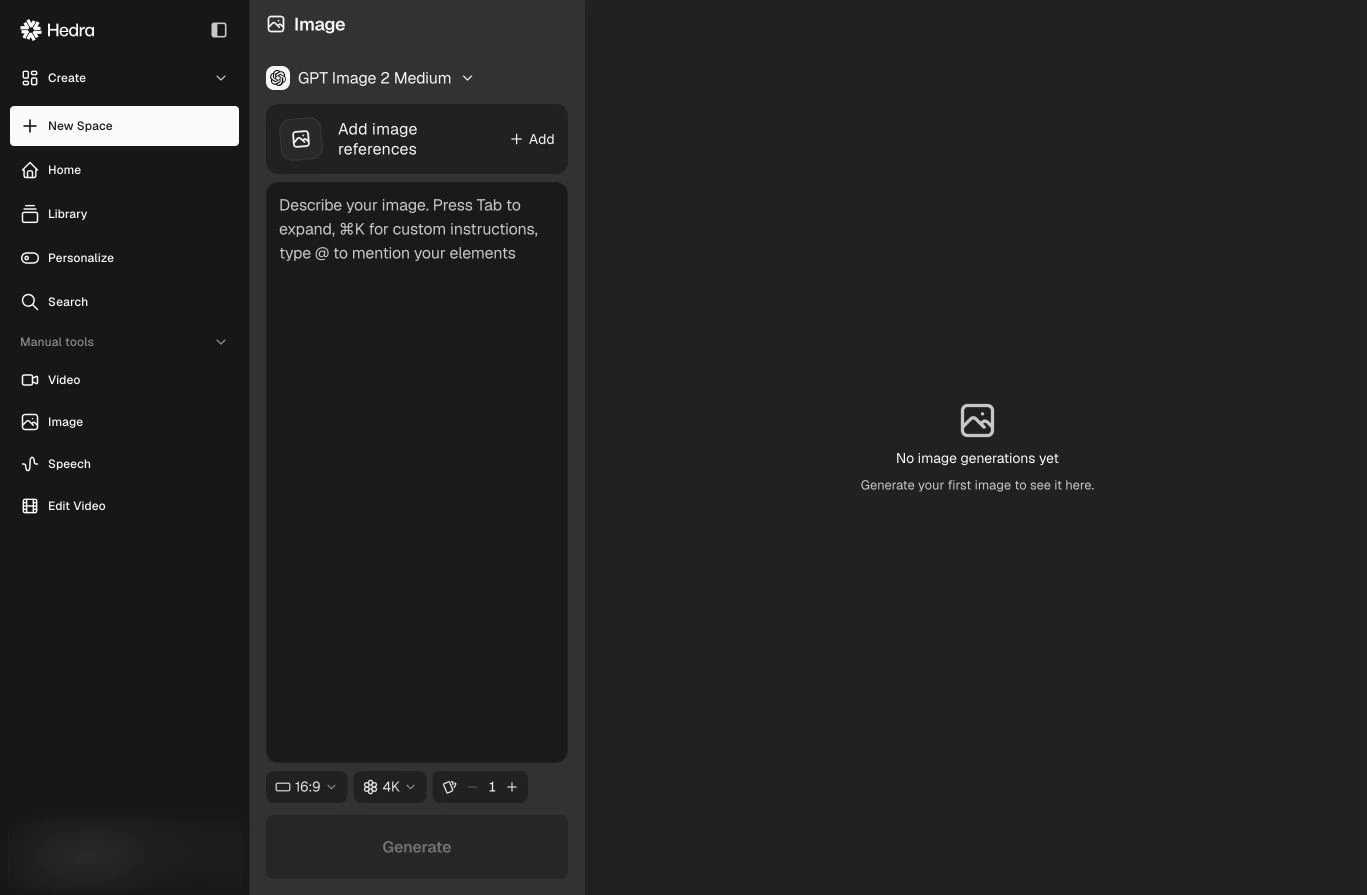Image resolution: width=1367 pixels, height=895 pixels.
Task: Expand the Create menu chevron
Action: tap(221, 78)
